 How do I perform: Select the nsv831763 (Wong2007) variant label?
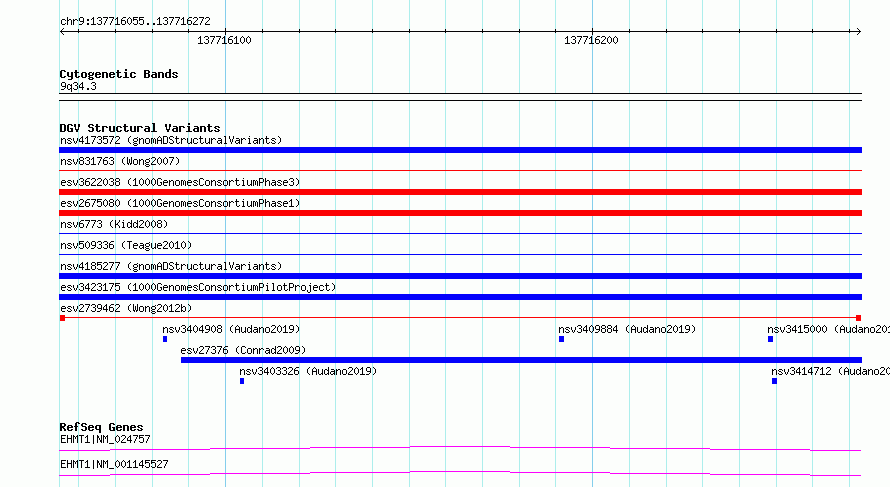120,161
